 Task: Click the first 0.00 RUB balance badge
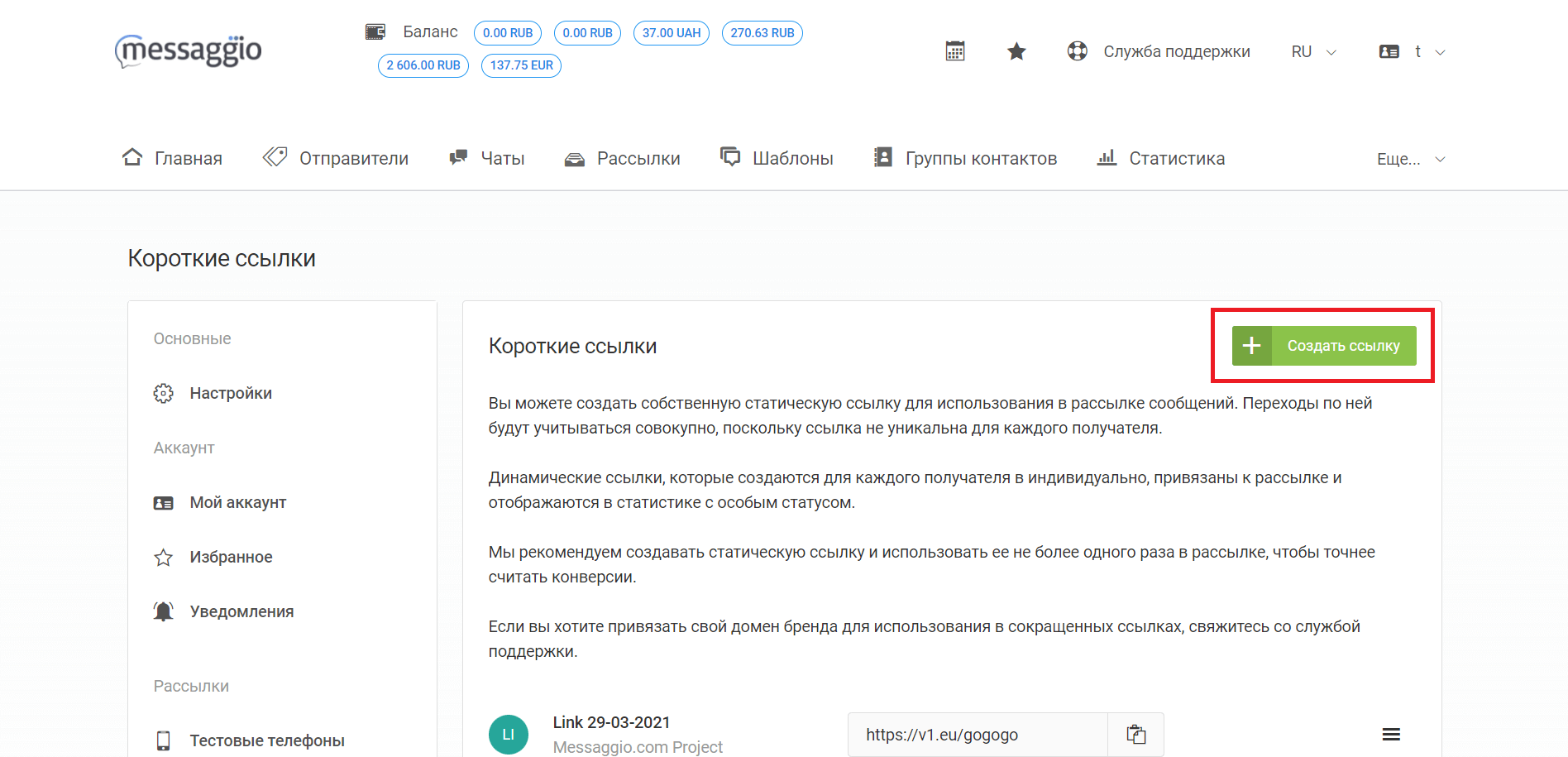(508, 33)
